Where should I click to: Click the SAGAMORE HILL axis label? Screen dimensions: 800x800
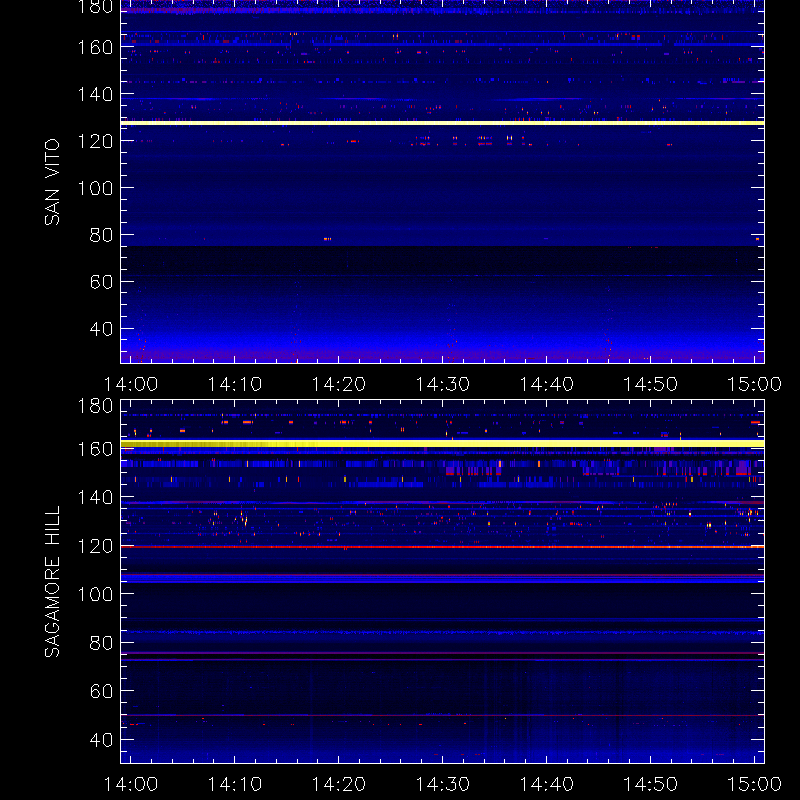[52, 582]
